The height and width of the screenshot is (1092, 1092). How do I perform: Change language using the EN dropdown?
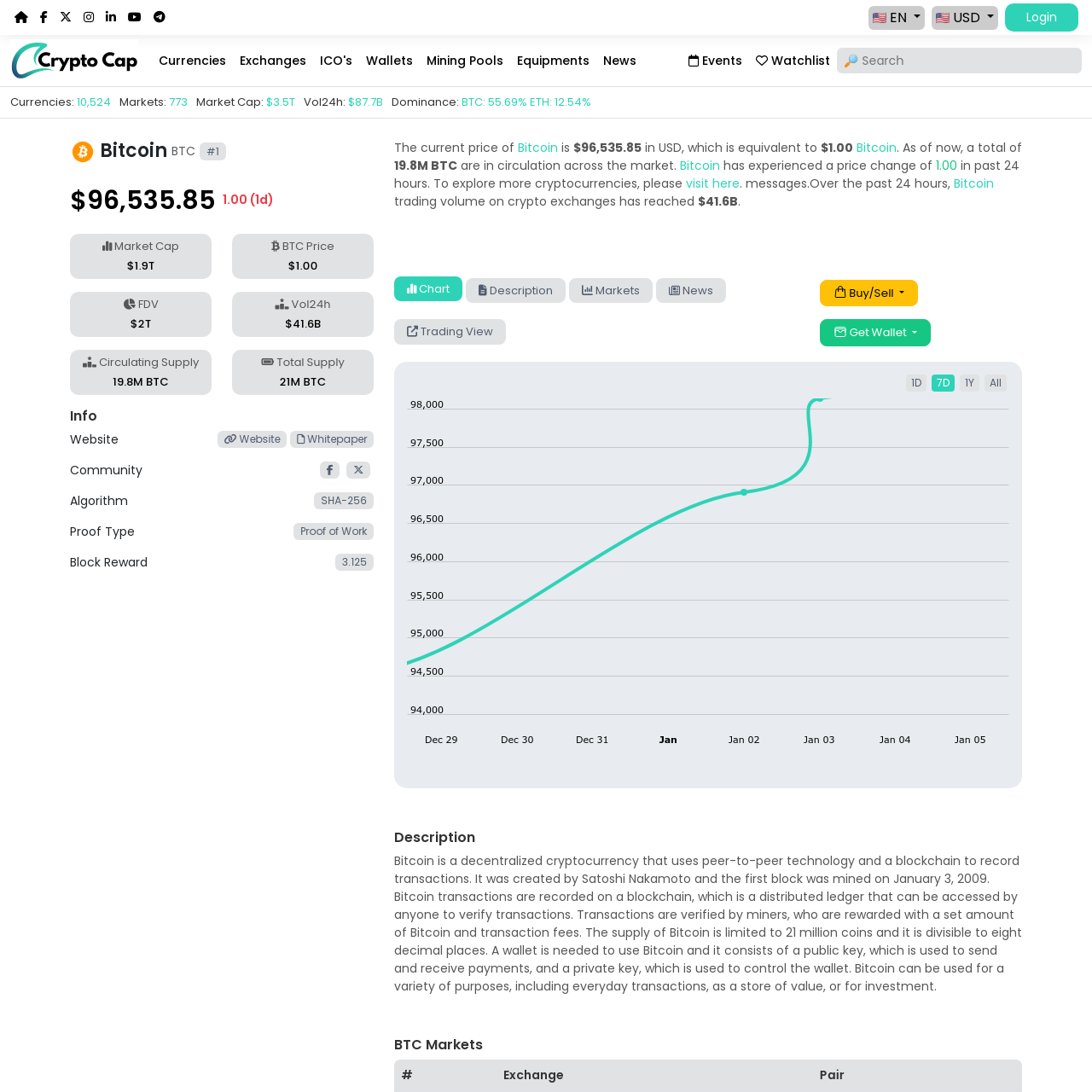[x=895, y=16]
